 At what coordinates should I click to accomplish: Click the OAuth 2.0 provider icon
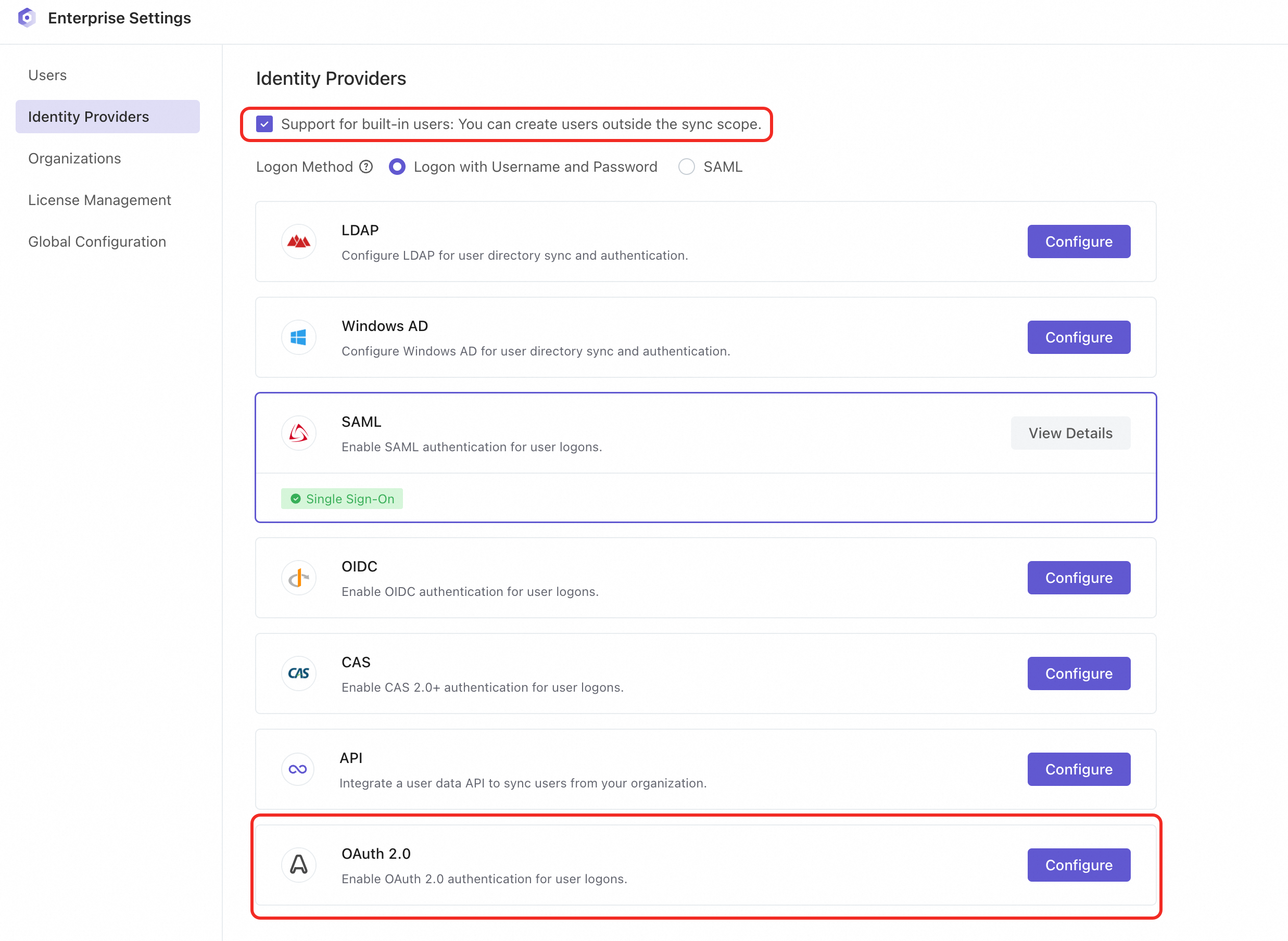[298, 864]
